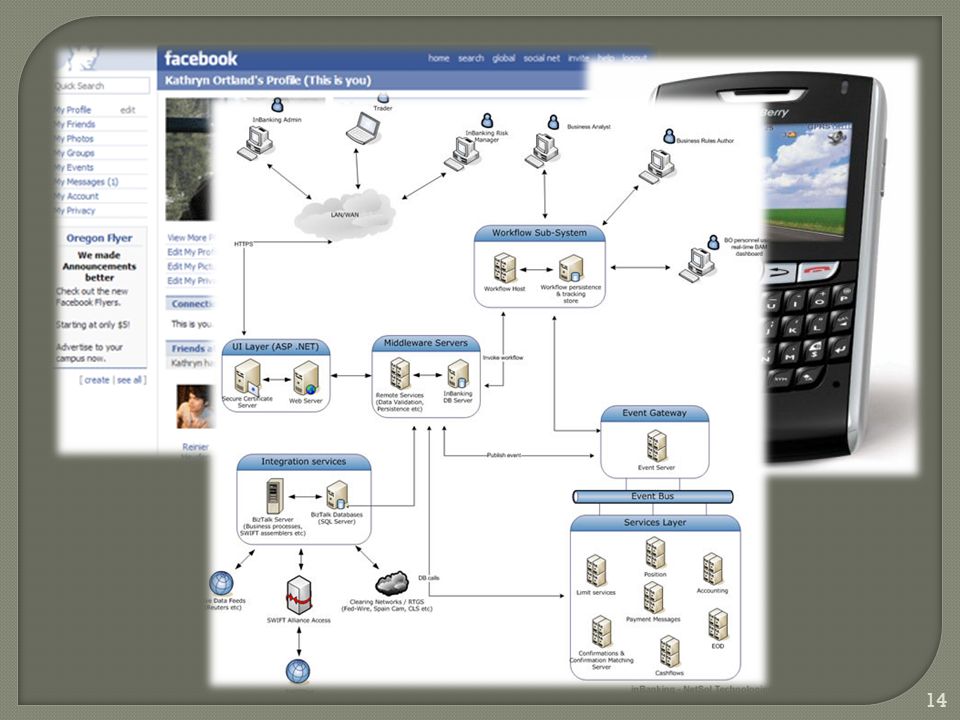Screen dimensions: 960x720
Task: Click the Data Feeds globe icon
Action: point(221,583)
